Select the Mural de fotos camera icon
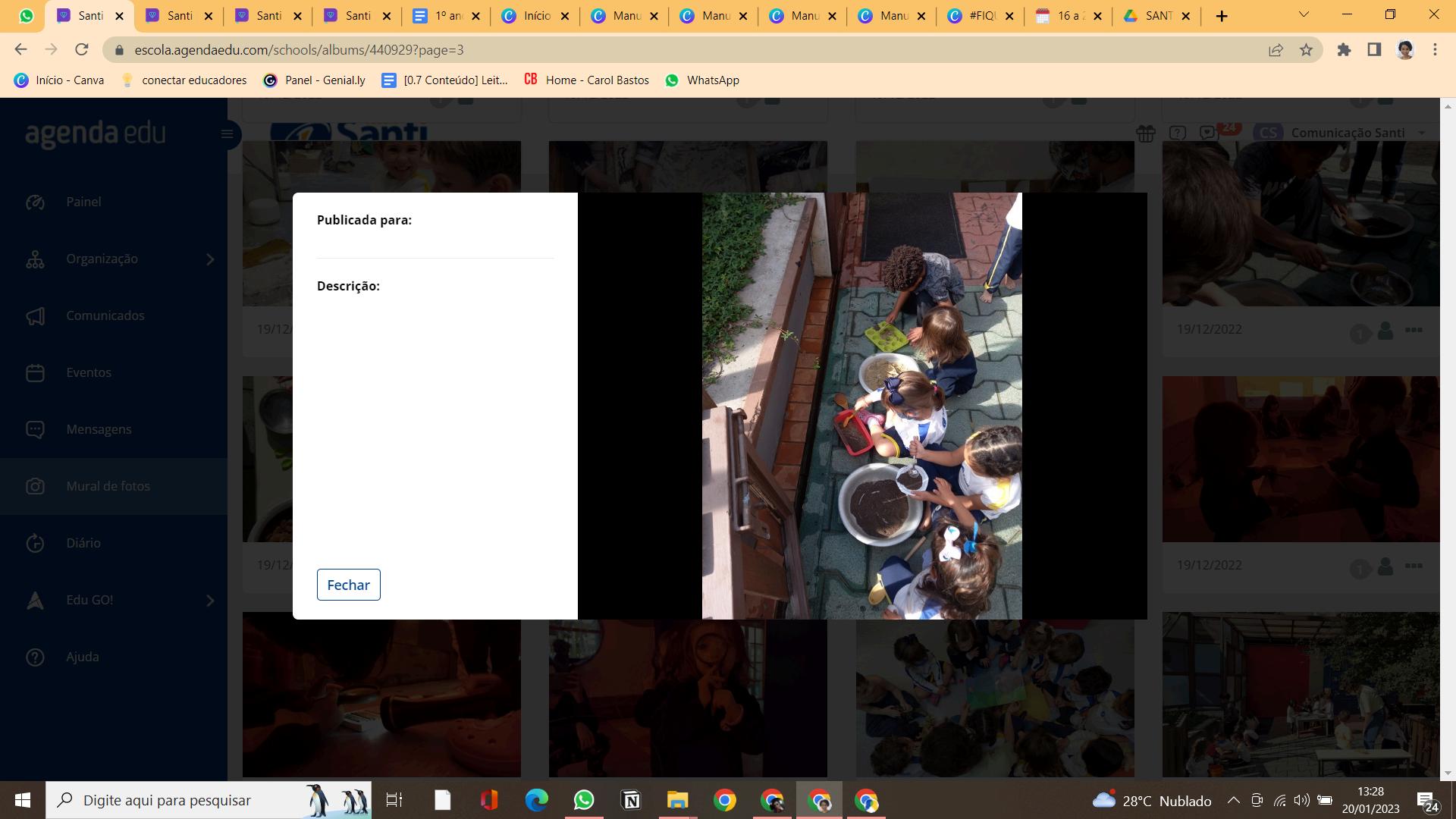 pos(35,486)
